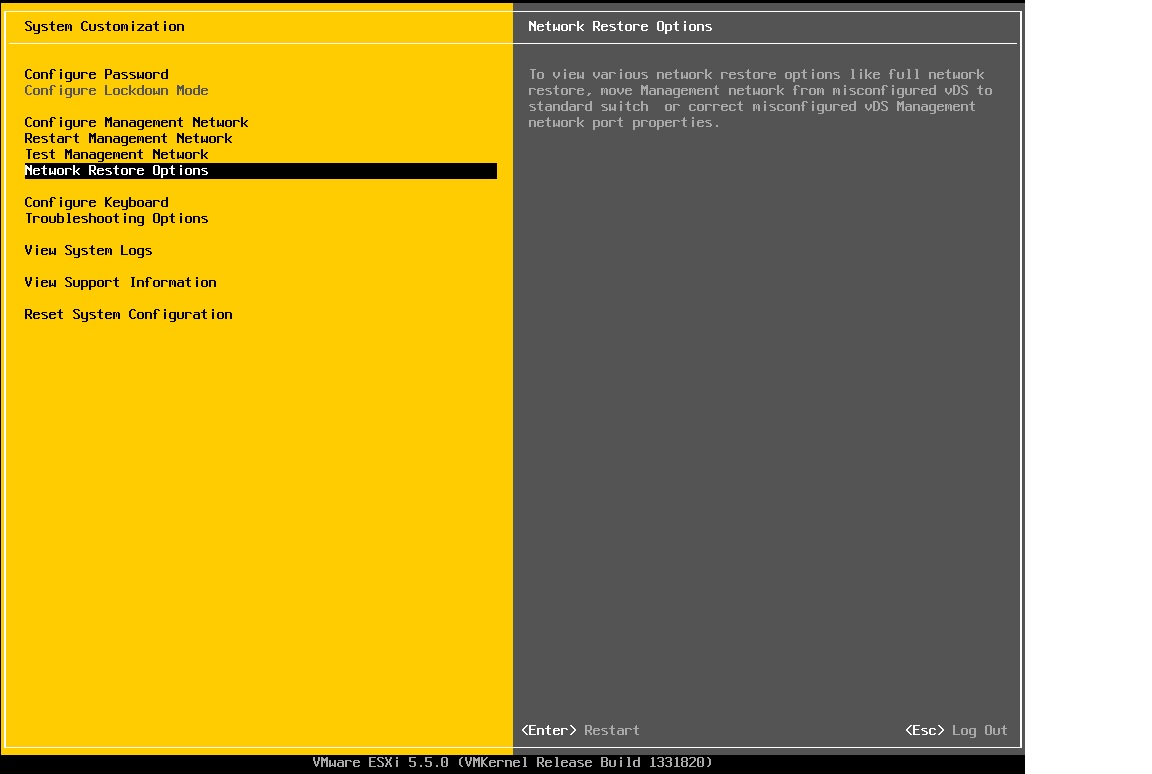This screenshot has height=774, width=1152.
Task: Select View Support Information
Action: [x=120, y=283]
